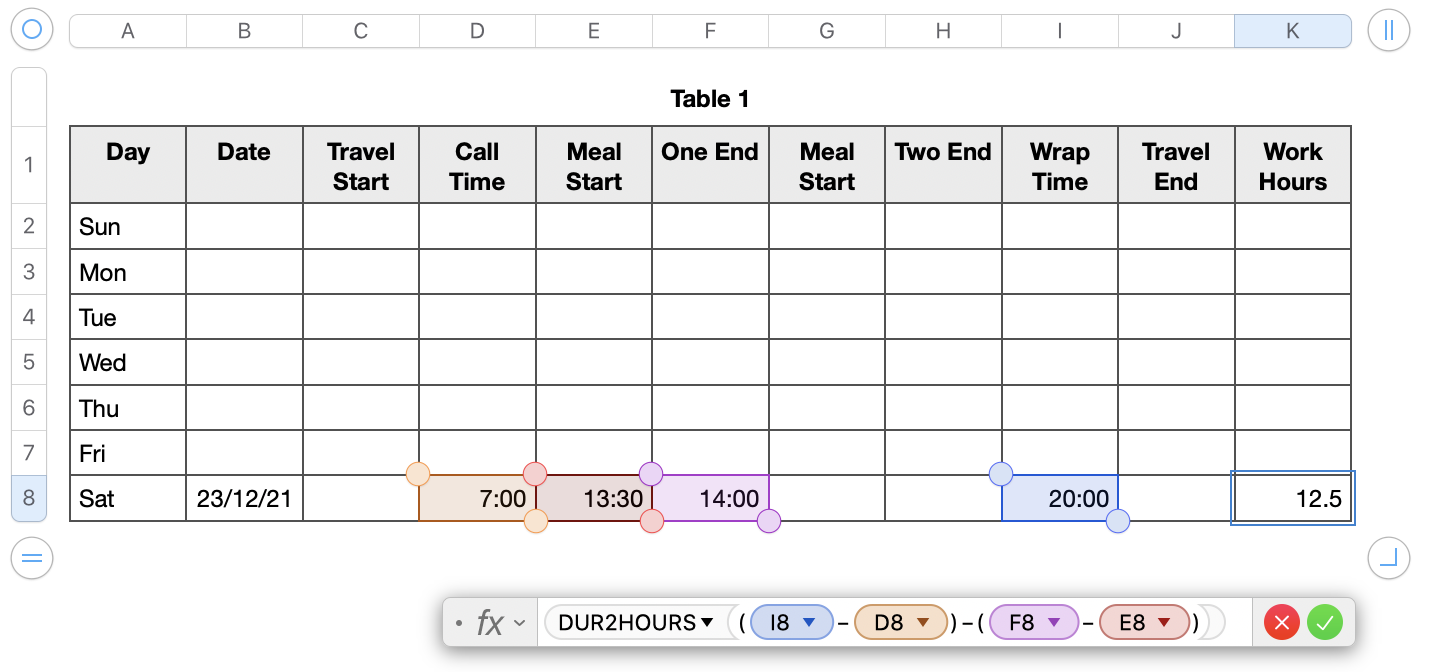Screen dimensions: 1440x672
Task: Click the date cell 23/12/21
Action: [x=244, y=498]
